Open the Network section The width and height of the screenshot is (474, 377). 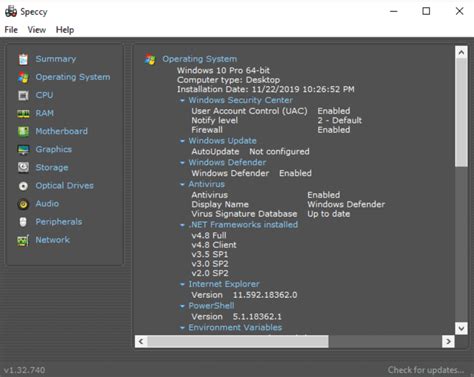pos(53,240)
